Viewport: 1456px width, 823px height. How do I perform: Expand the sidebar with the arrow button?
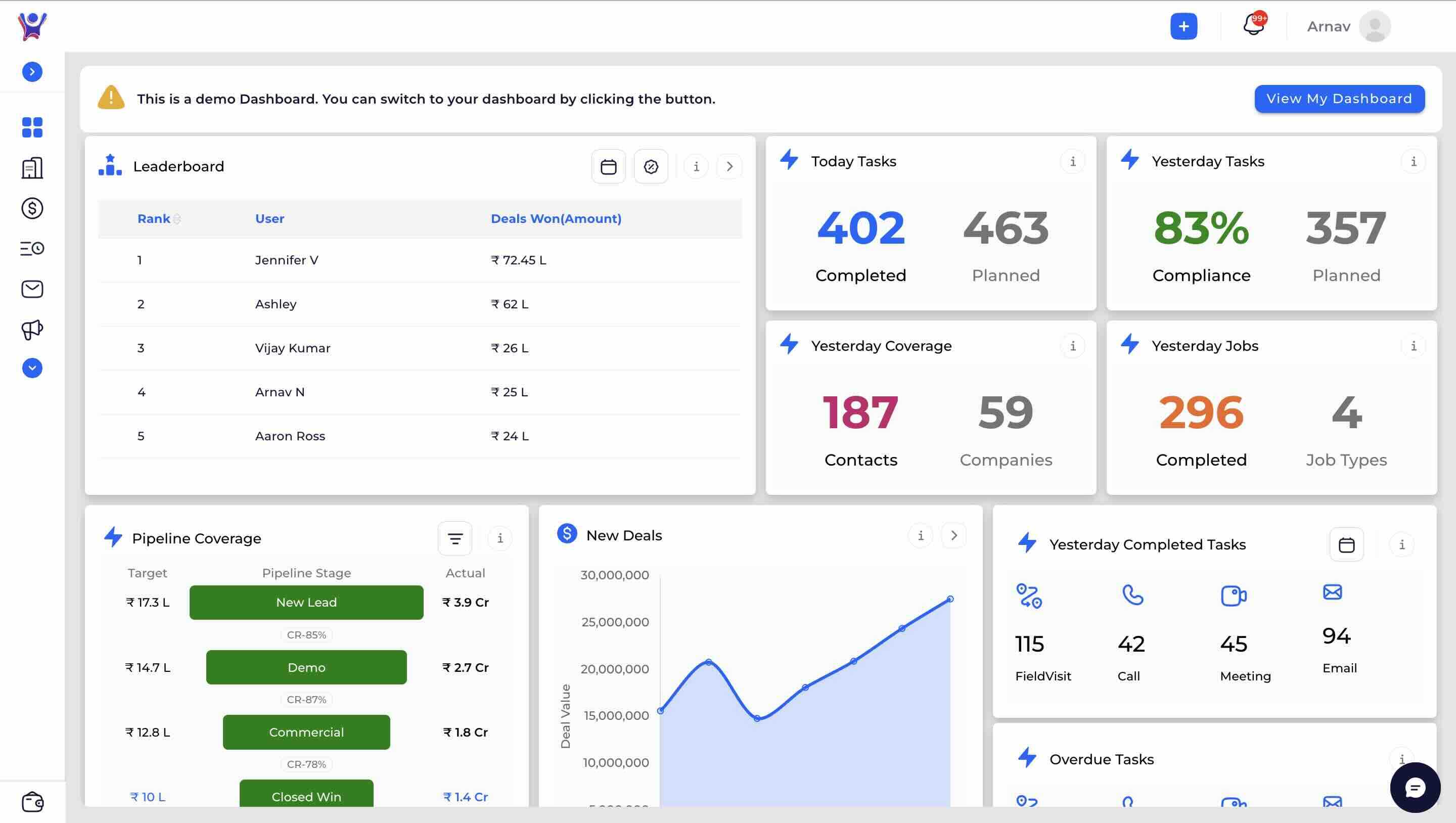[32, 72]
